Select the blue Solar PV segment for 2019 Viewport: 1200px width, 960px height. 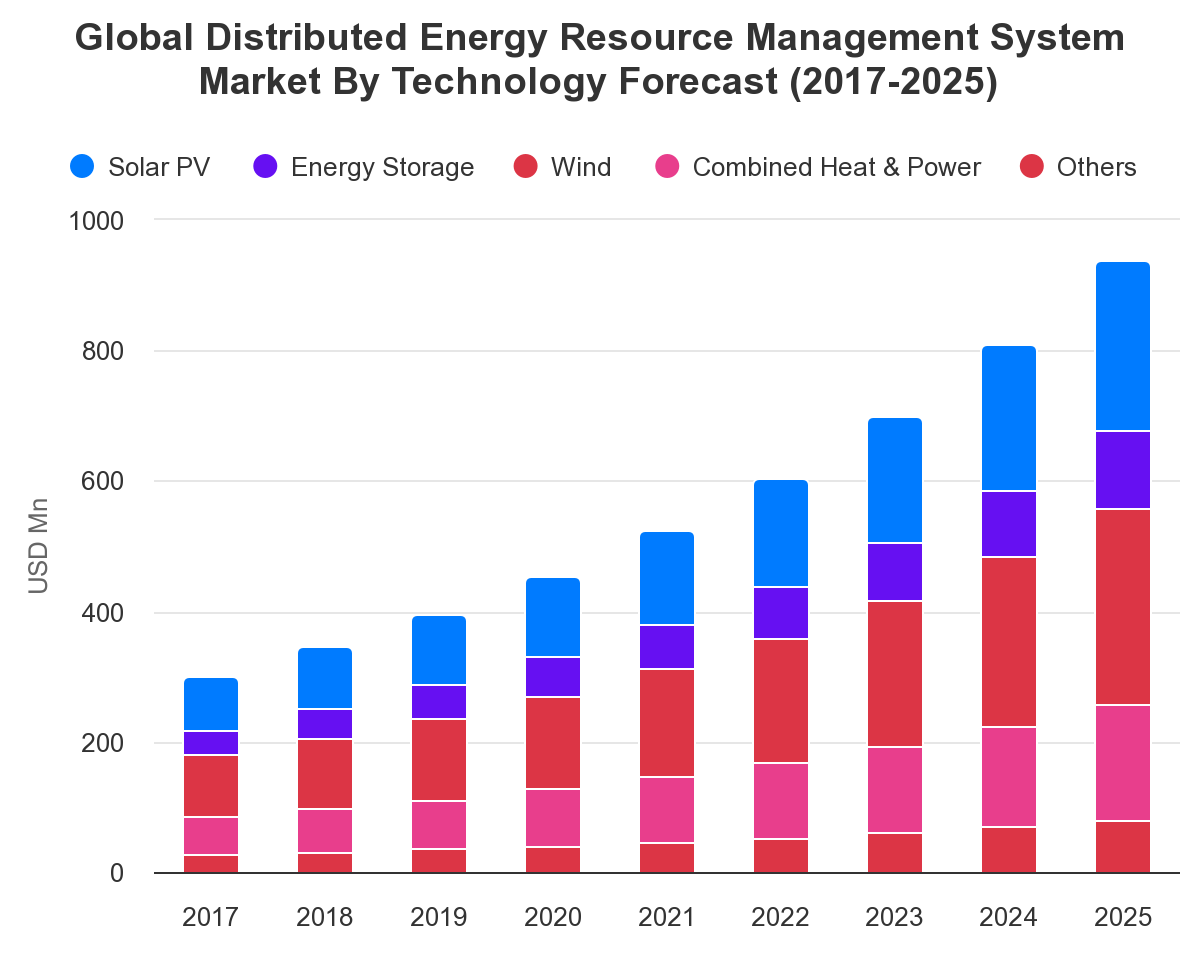439,650
